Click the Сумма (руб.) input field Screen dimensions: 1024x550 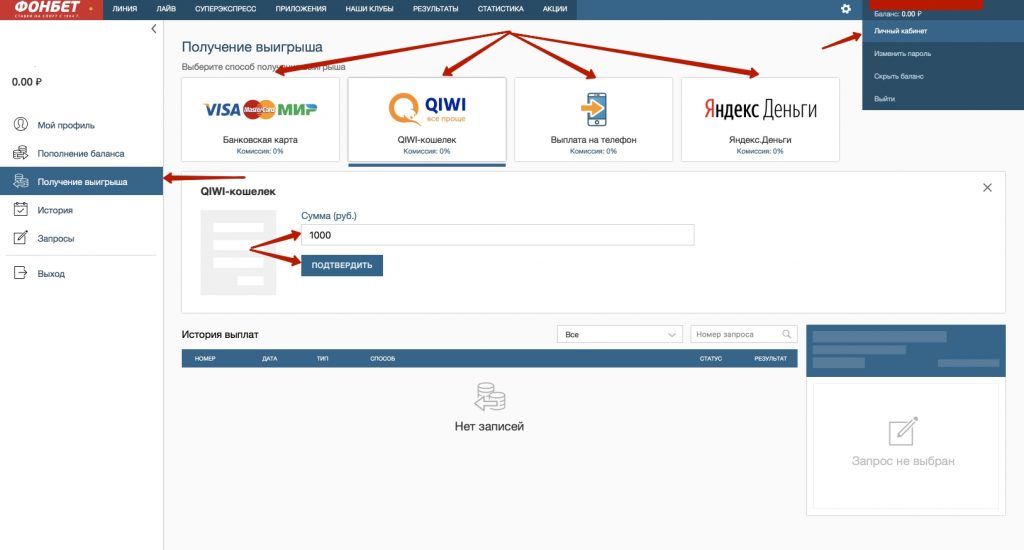[x=498, y=235]
